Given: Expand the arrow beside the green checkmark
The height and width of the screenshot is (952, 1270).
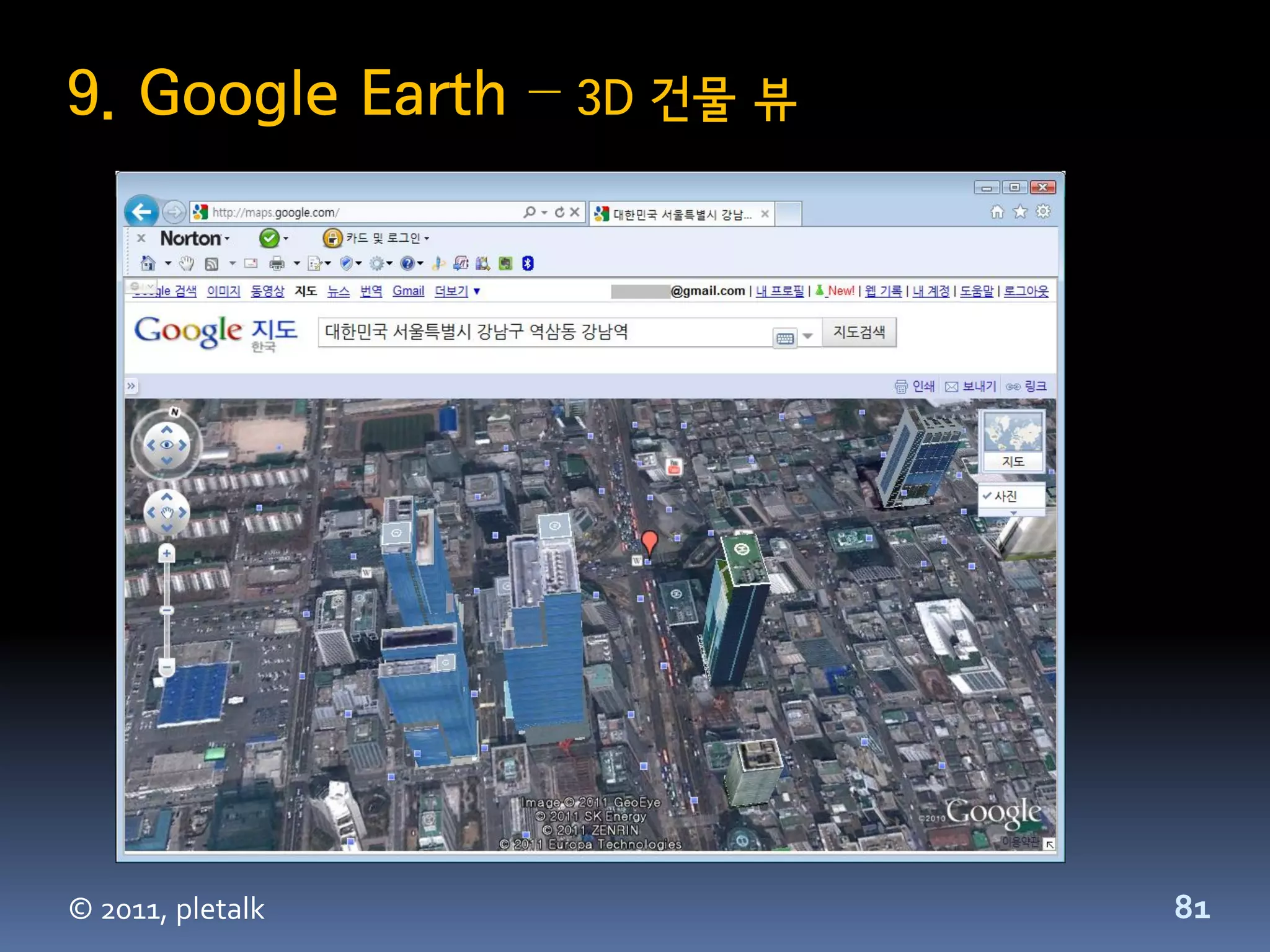Looking at the screenshot, I should pos(286,239).
